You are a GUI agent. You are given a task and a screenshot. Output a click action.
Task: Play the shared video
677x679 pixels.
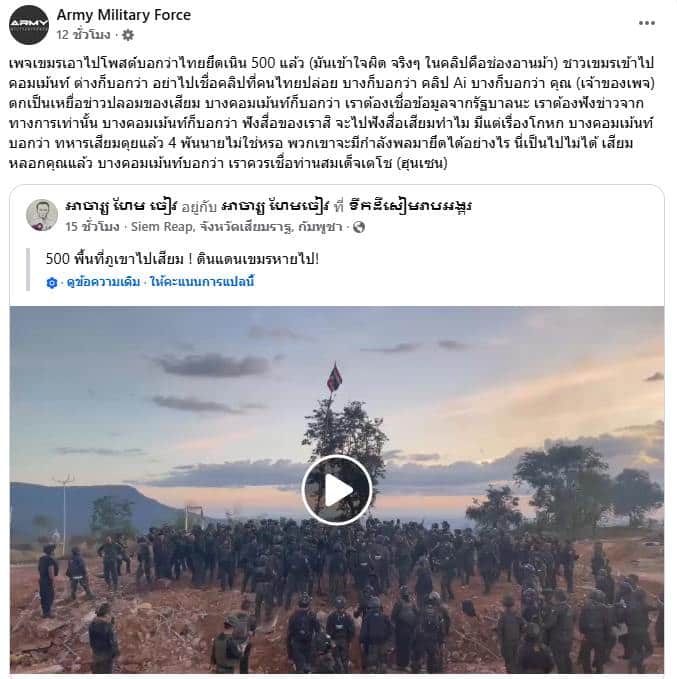[337, 490]
